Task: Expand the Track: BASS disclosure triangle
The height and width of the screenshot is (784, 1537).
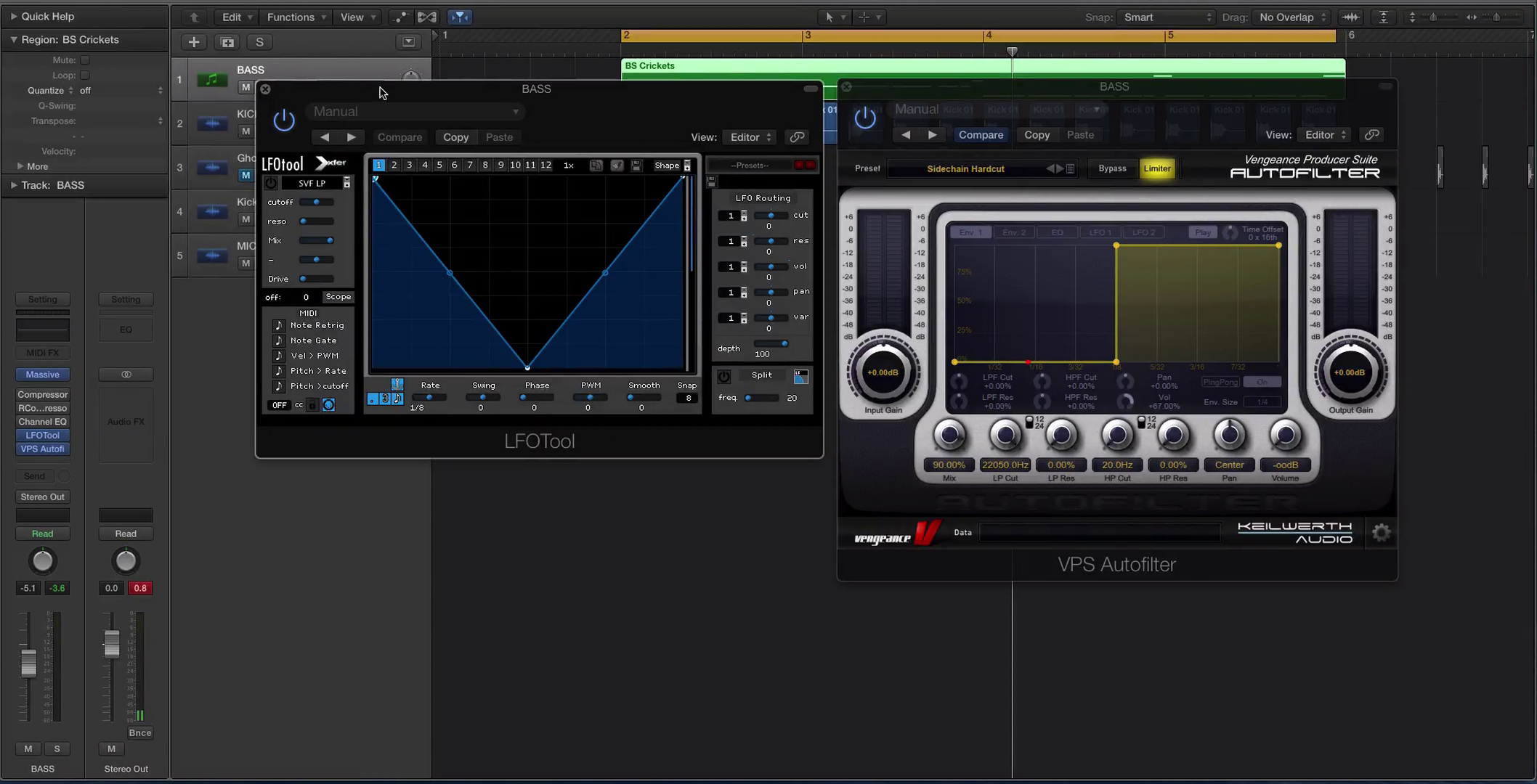Action: pos(13,185)
